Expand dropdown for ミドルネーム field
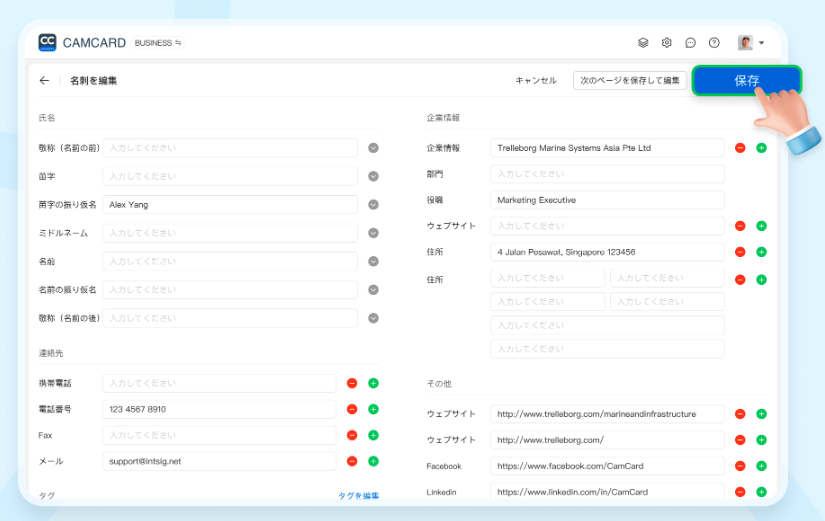 click(374, 233)
